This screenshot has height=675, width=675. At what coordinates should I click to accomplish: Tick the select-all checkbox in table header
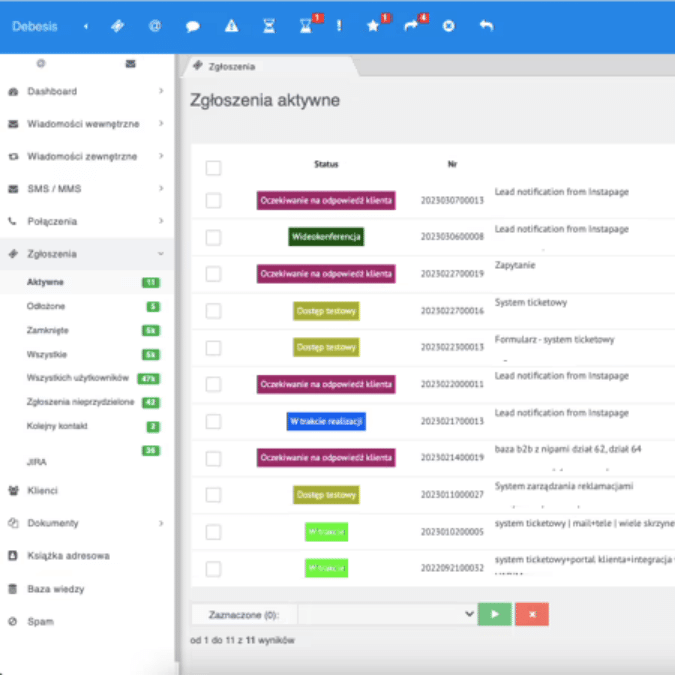213,168
